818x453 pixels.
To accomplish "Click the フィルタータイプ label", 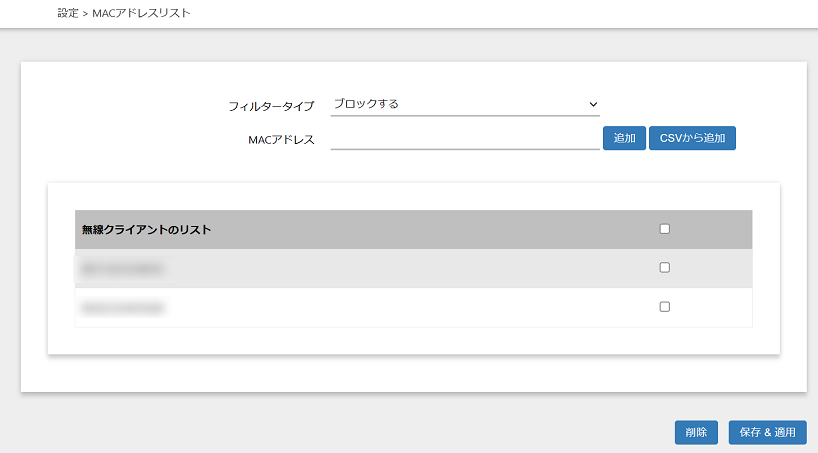I will pos(271,105).
